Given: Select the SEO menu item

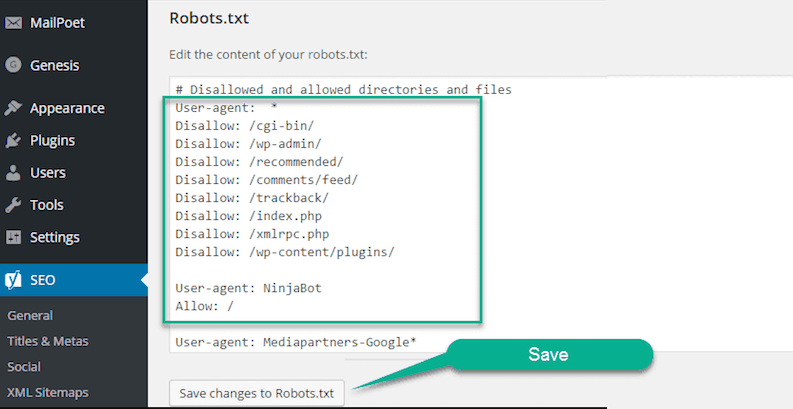Looking at the screenshot, I should click(74, 280).
